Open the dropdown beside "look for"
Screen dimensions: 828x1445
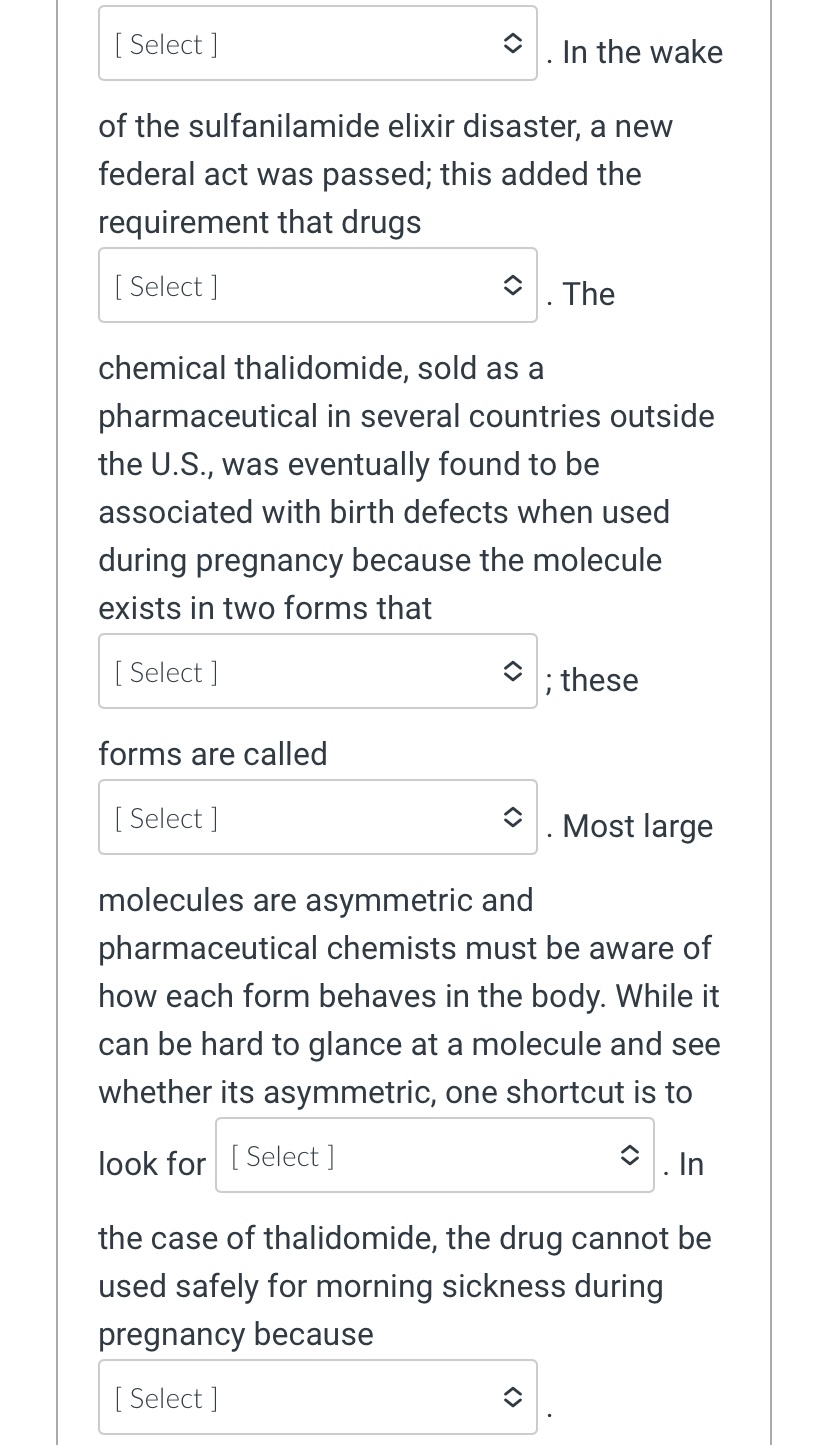(434, 1156)
